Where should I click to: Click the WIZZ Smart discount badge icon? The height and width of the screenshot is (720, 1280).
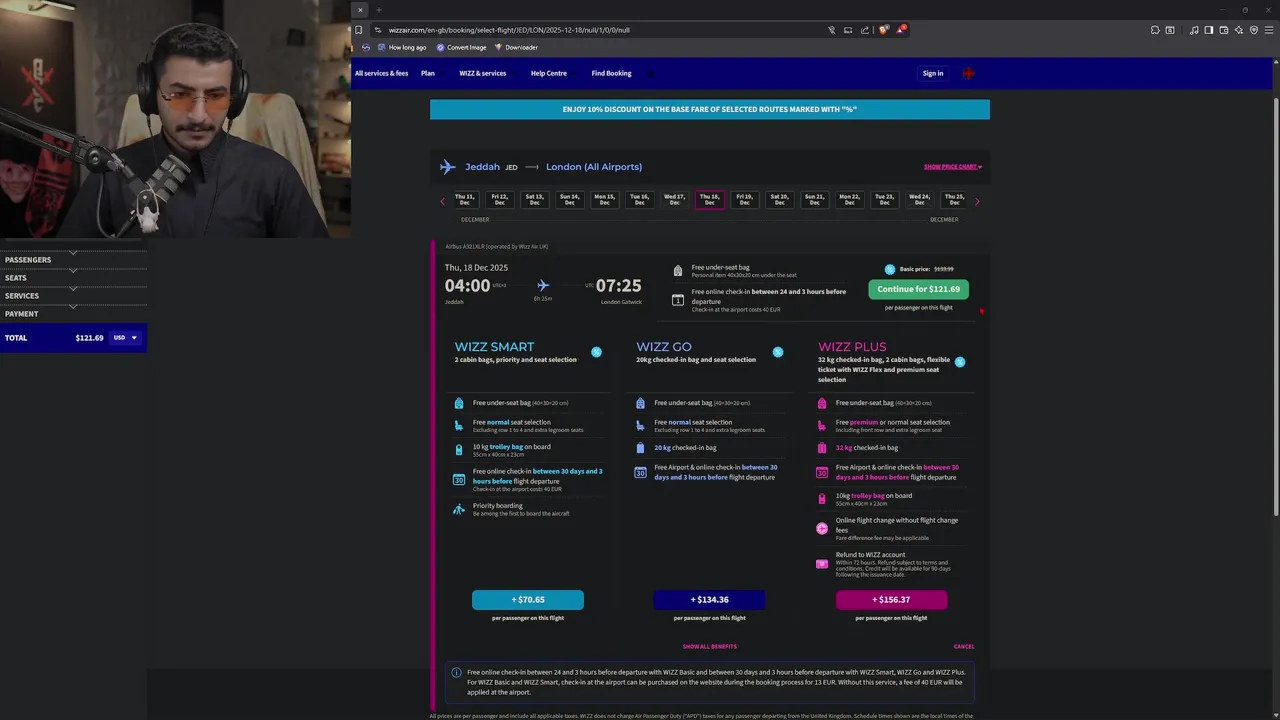[x=596, y=352]
